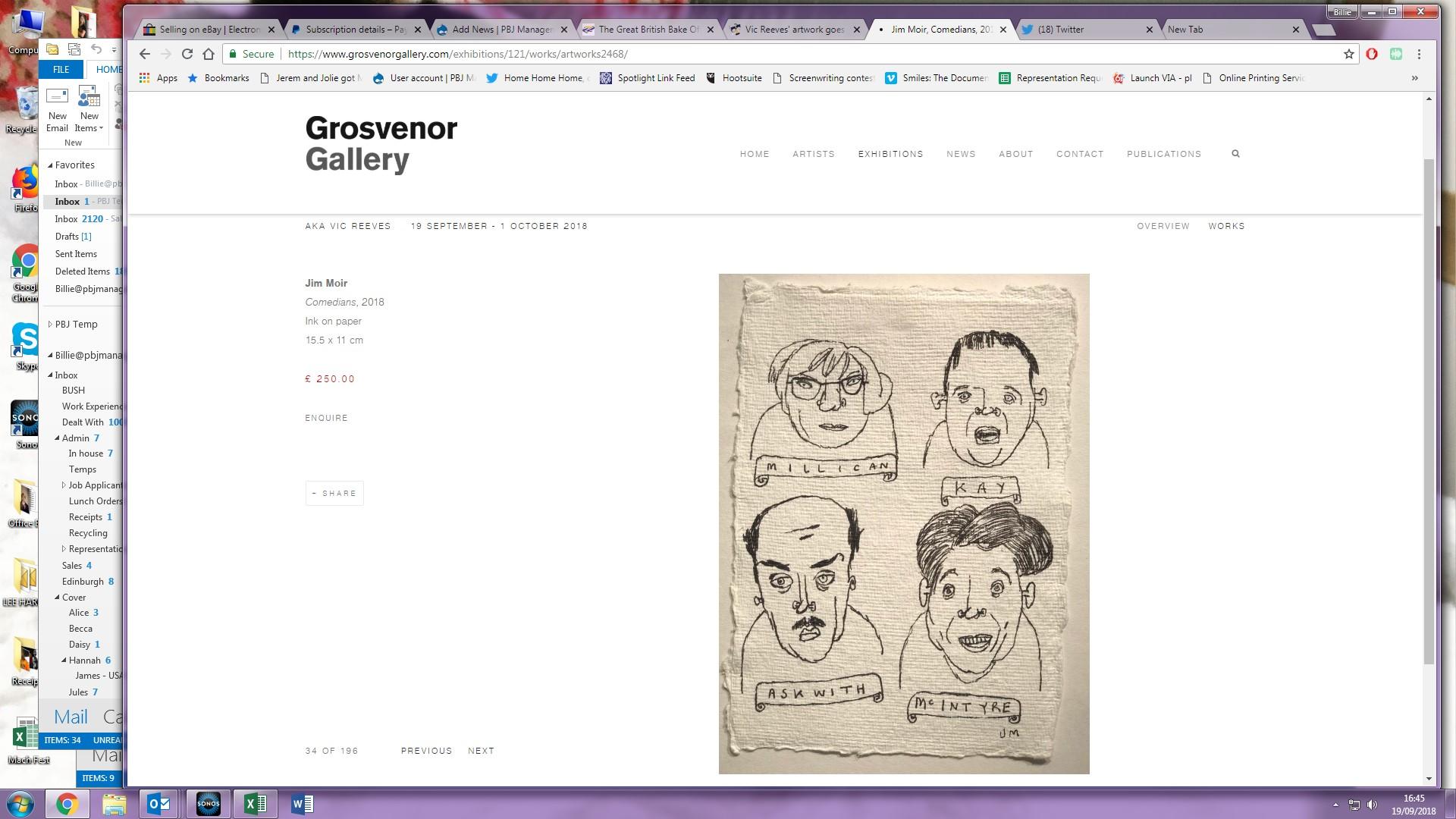1456x819 pixels.
Task: Open Excel from the taskbar
Action: (256, 804)
